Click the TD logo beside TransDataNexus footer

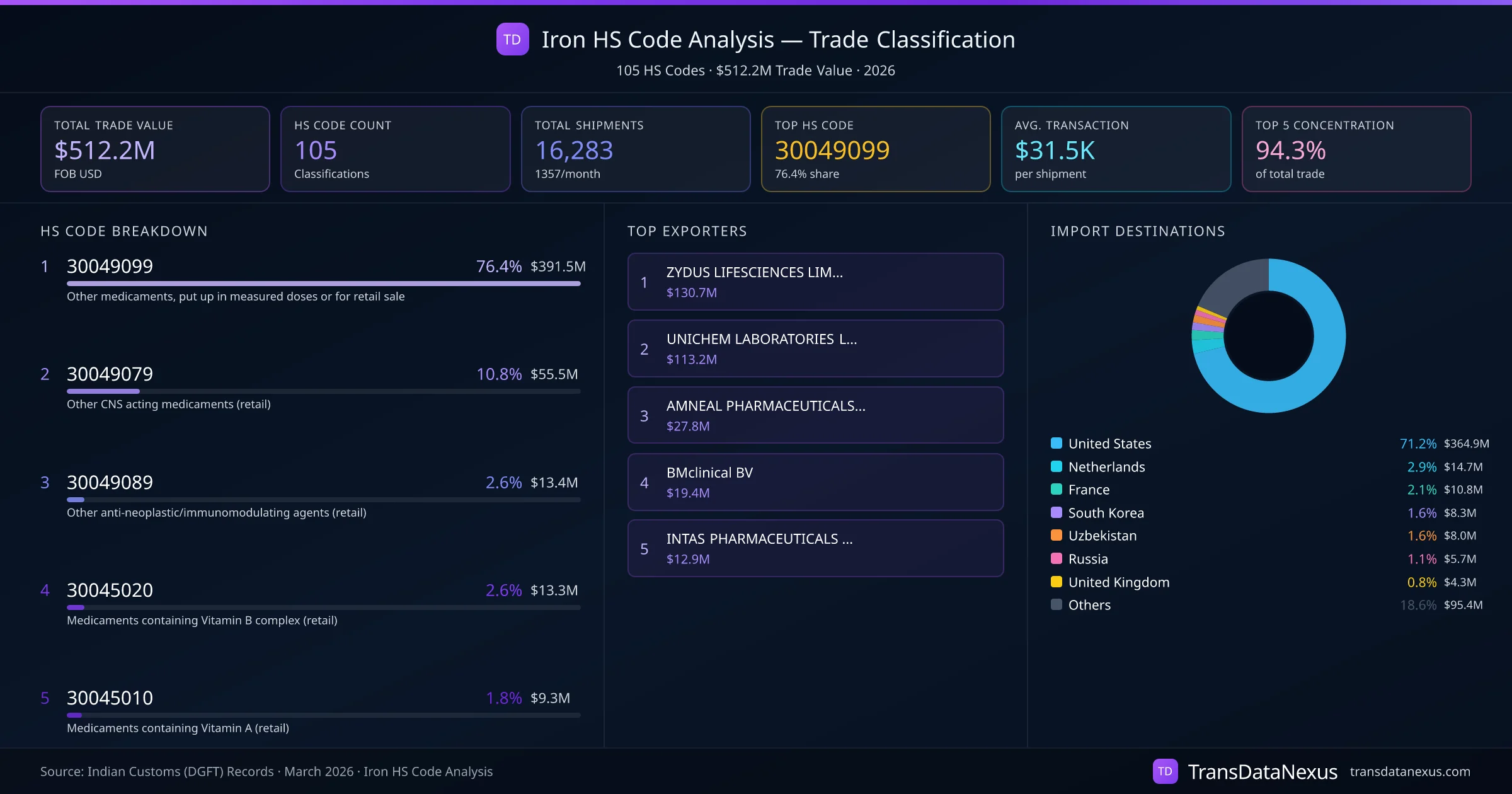coord(1165,771)
